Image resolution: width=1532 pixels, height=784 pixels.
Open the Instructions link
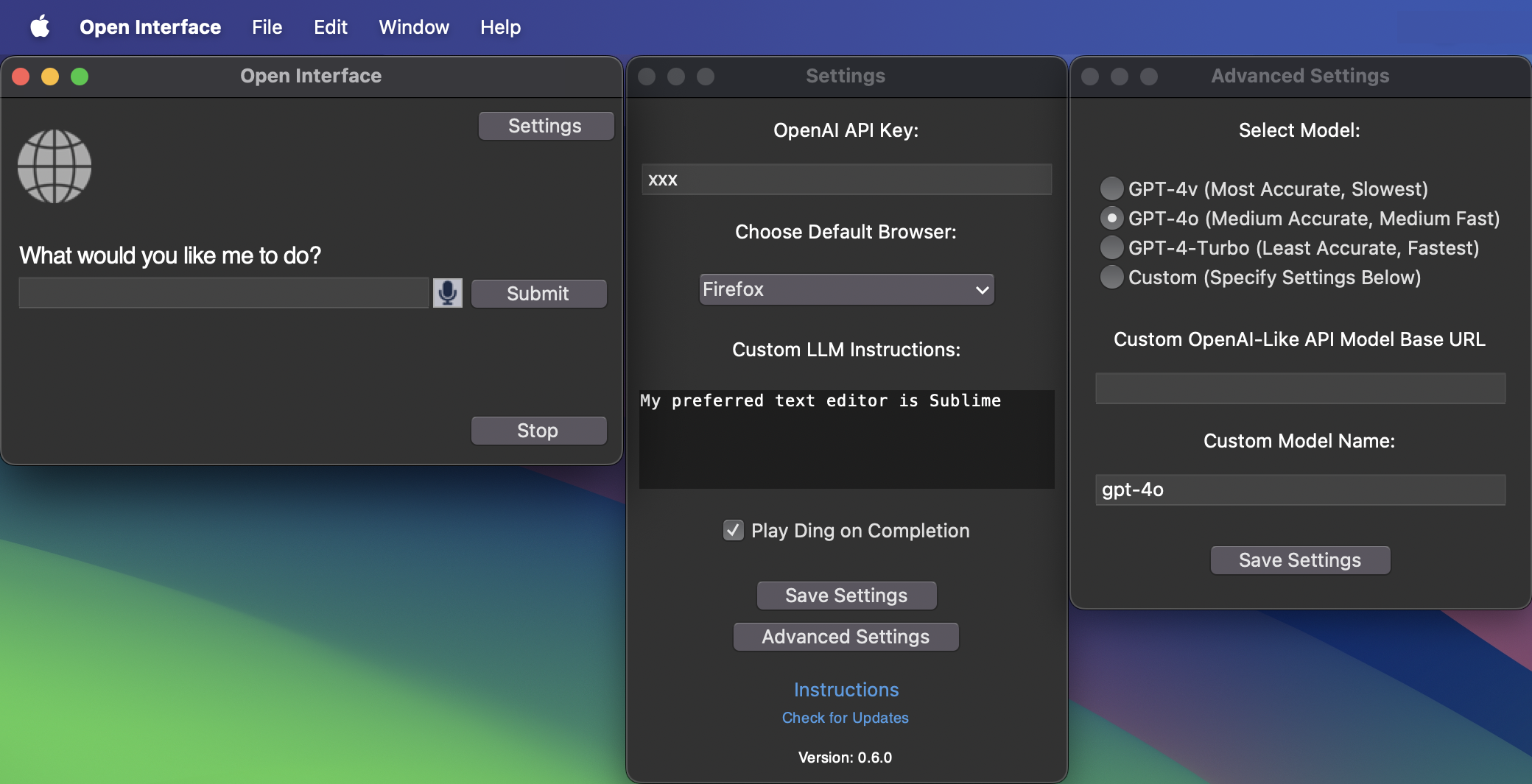[x=846, y=690]
